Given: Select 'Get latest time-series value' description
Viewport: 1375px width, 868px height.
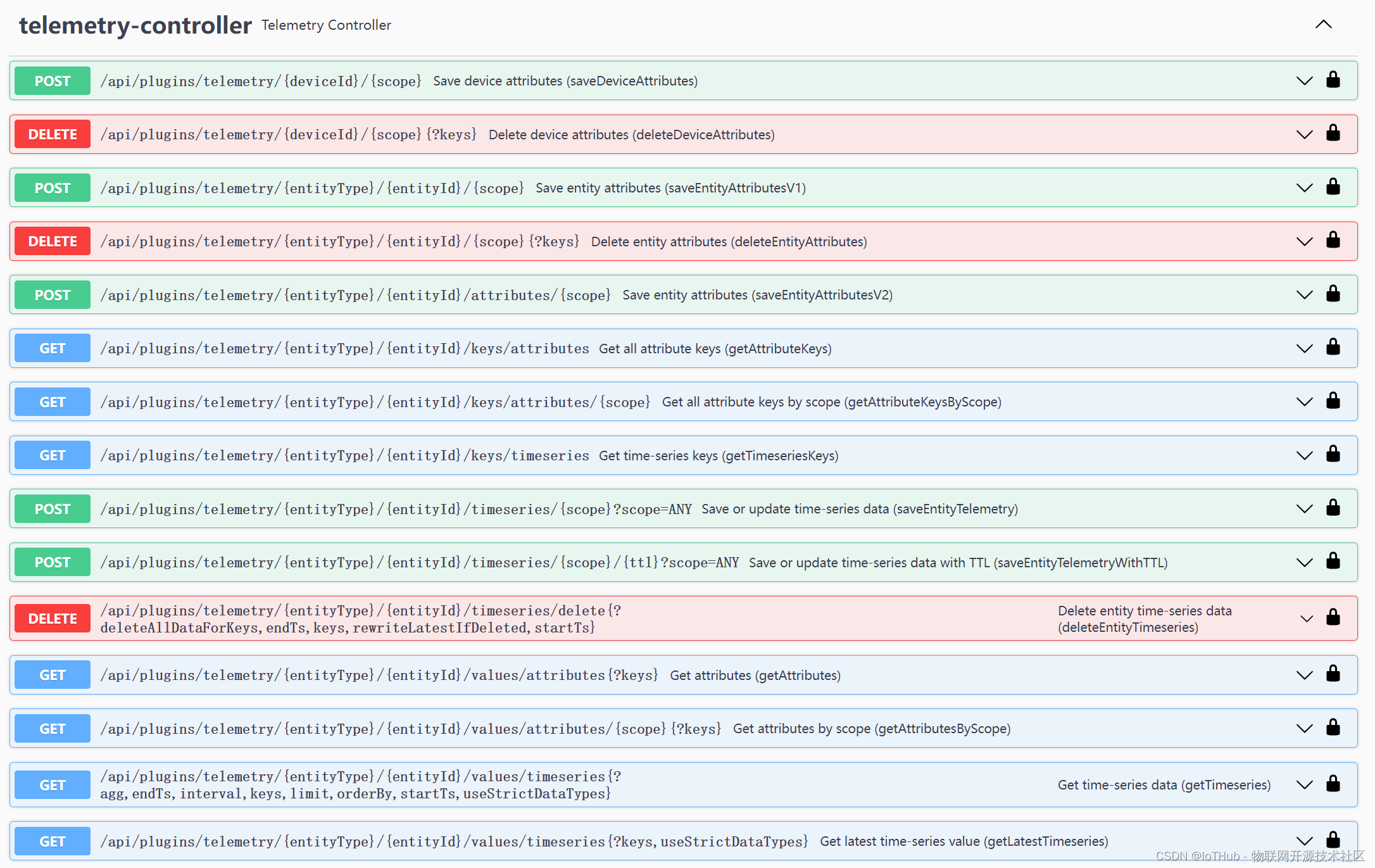Looking at the screenshot, I should click(964, 841).
